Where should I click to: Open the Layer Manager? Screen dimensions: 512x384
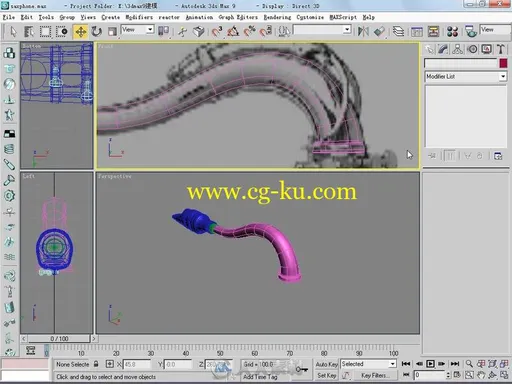pos(398,32)
